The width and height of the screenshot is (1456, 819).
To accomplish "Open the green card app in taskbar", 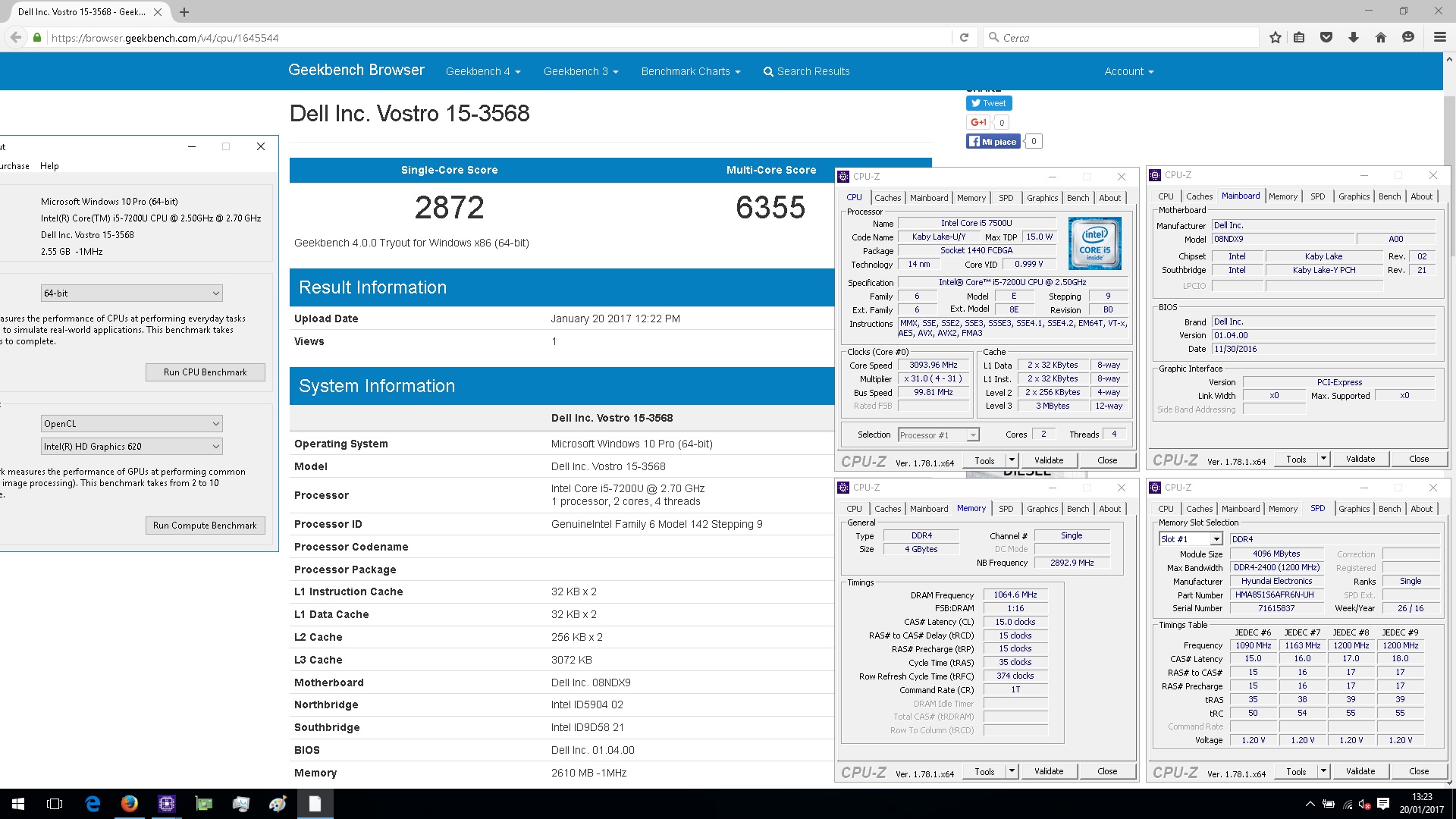I will 204,804.
